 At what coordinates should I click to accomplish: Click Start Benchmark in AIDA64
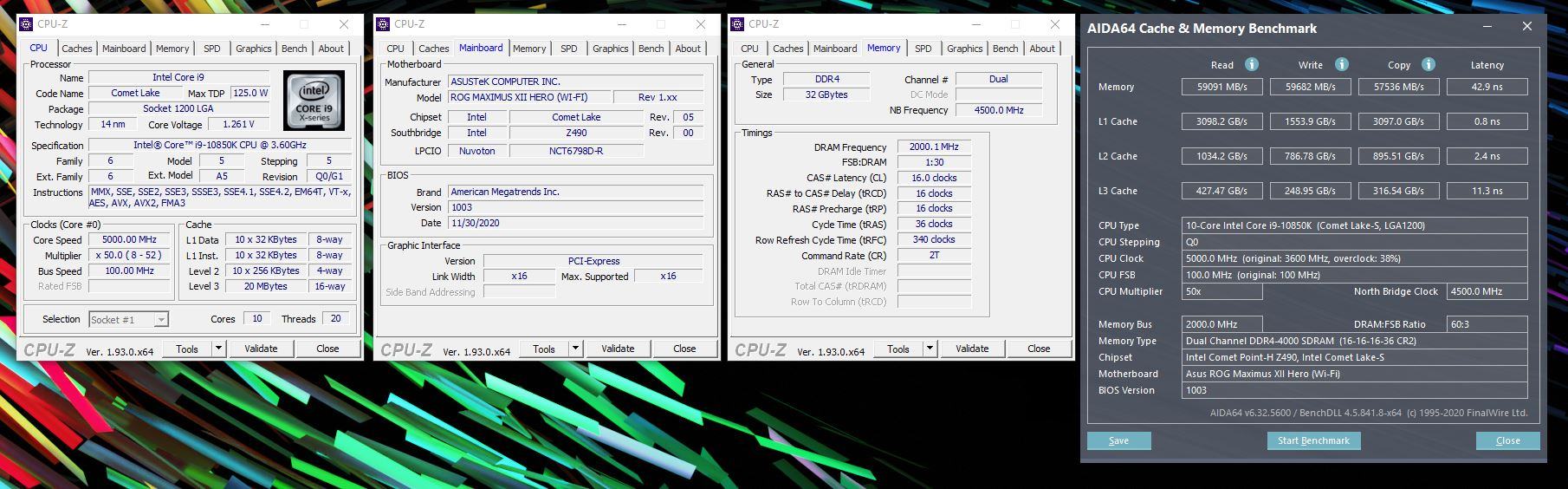pos(1313,440)
